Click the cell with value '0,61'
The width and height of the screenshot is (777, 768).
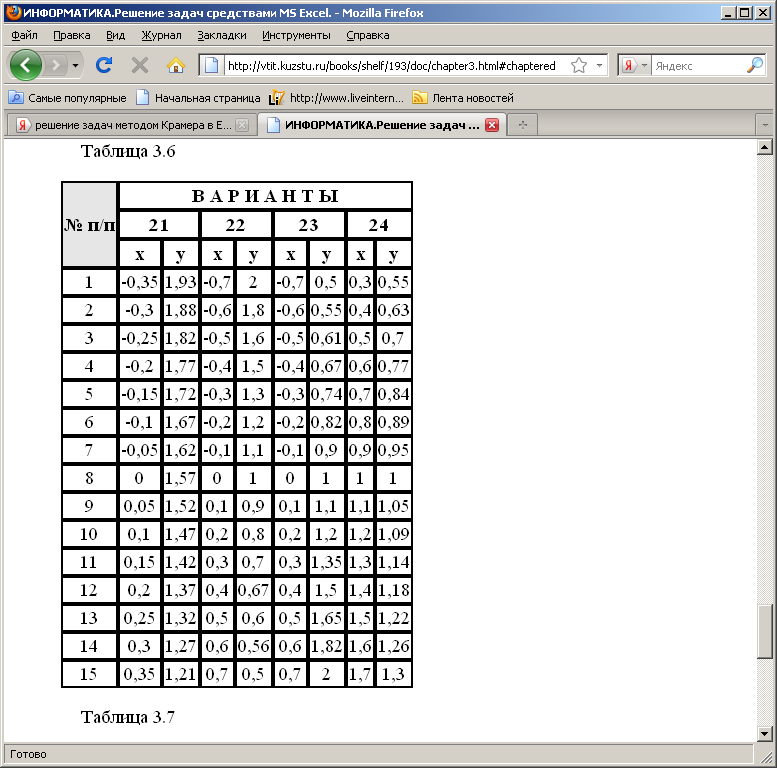tap(326, 338)
